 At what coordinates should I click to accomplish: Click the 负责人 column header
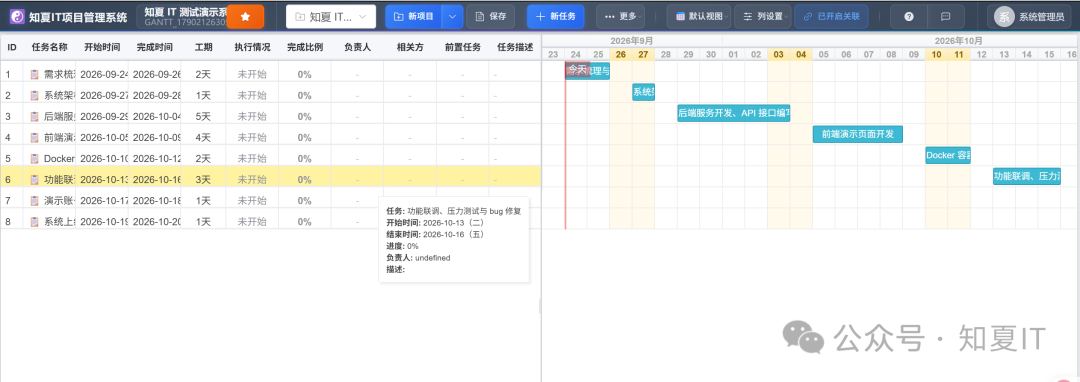coord(357,47)
